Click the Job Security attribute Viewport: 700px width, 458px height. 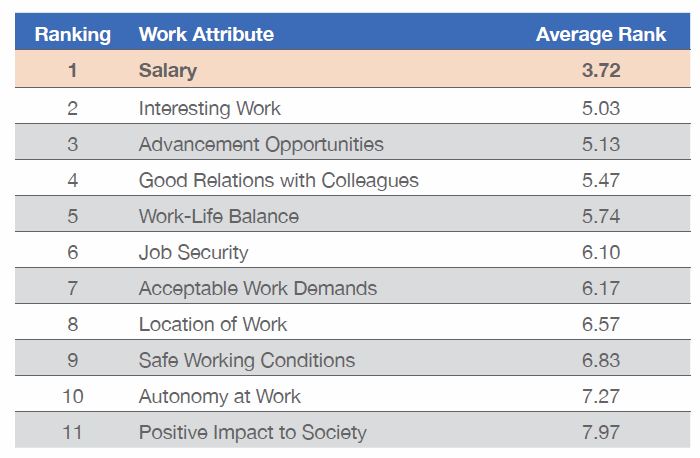coord(193,253)
